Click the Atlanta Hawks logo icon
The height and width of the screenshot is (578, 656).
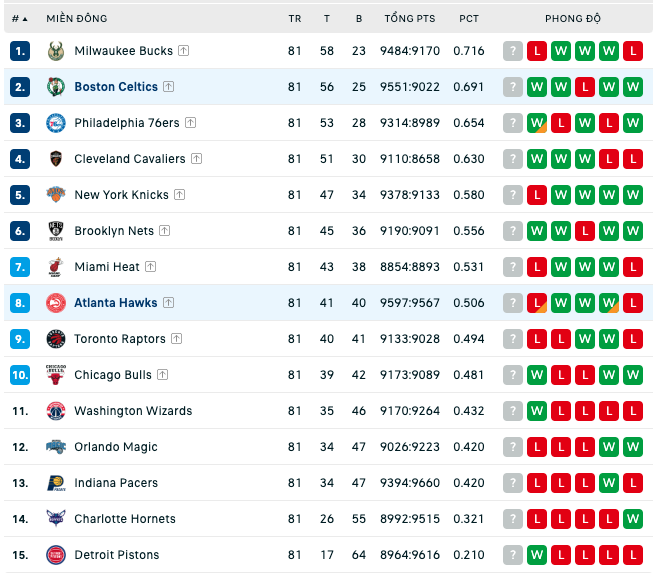56,303
